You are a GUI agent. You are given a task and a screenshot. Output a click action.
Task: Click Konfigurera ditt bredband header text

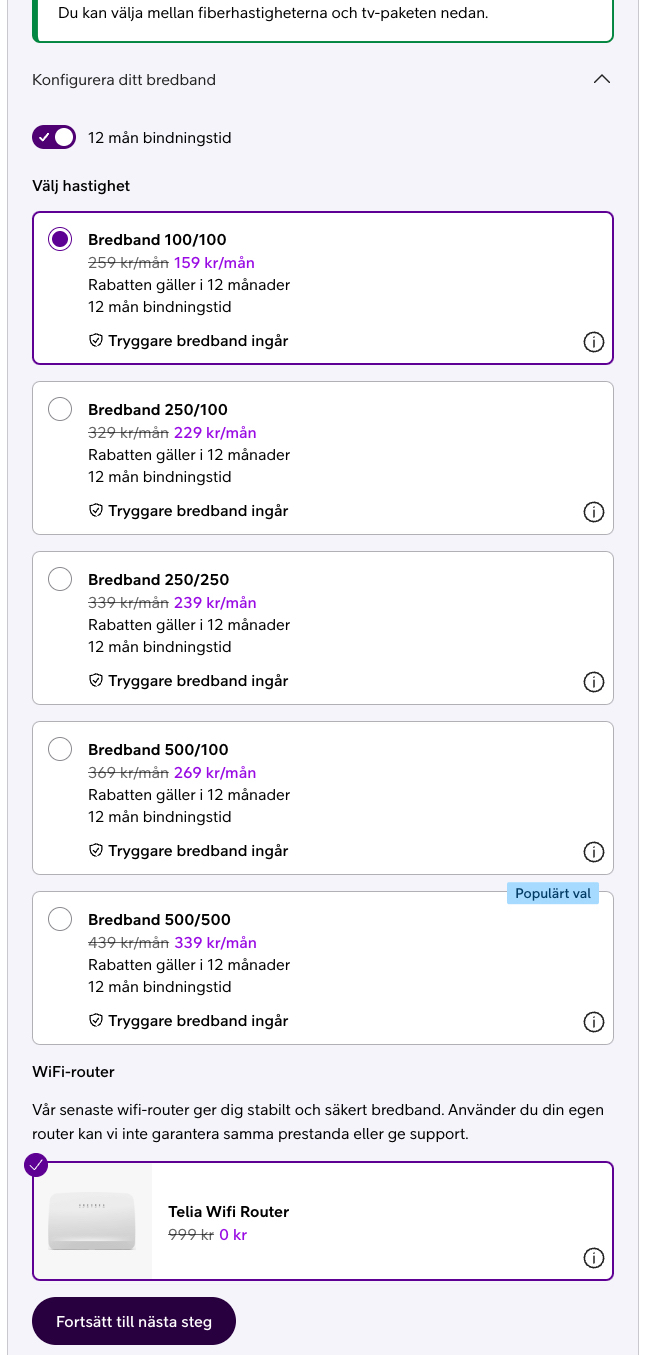point(124,80)
